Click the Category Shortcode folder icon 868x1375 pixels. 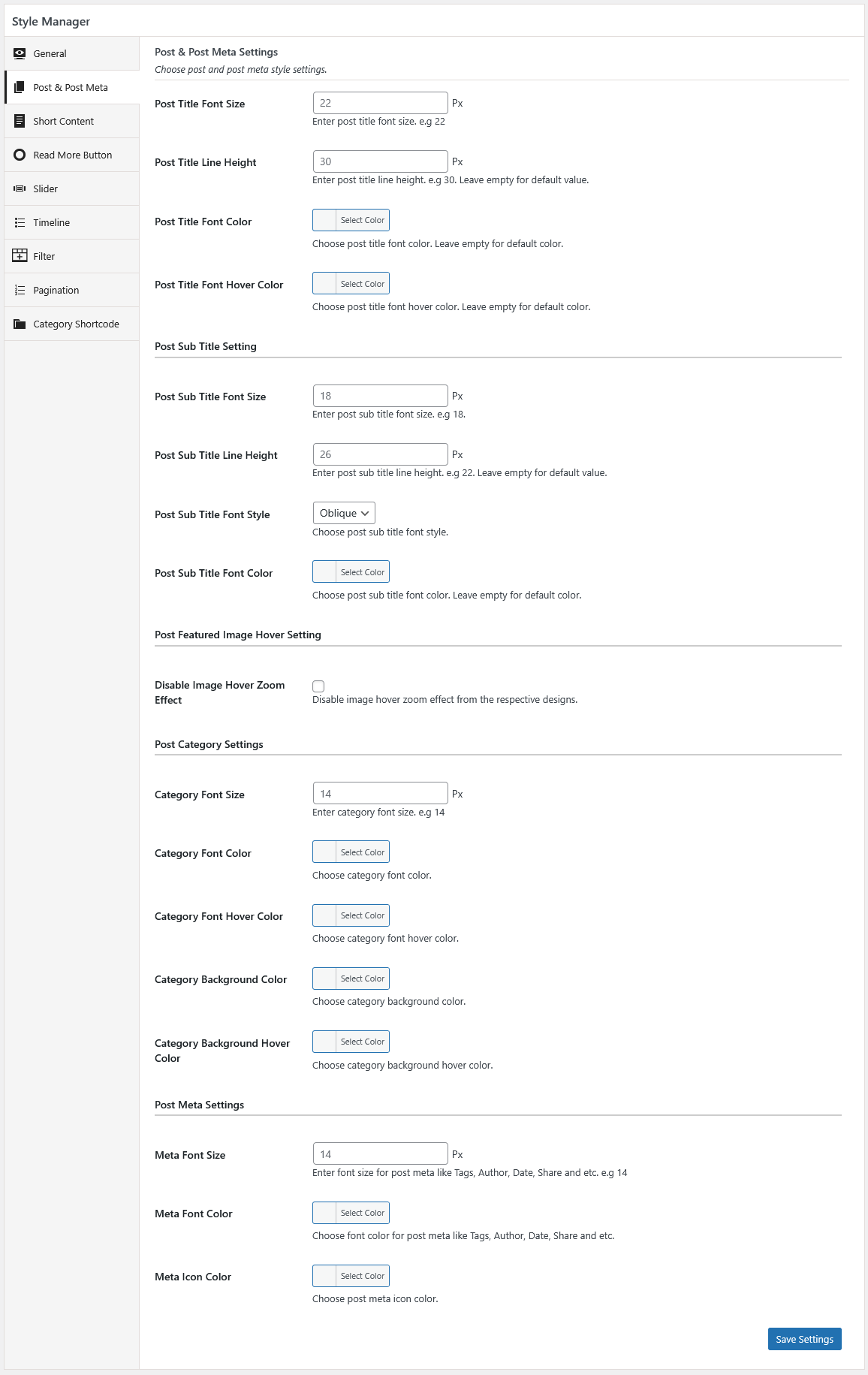click(20, 324)
